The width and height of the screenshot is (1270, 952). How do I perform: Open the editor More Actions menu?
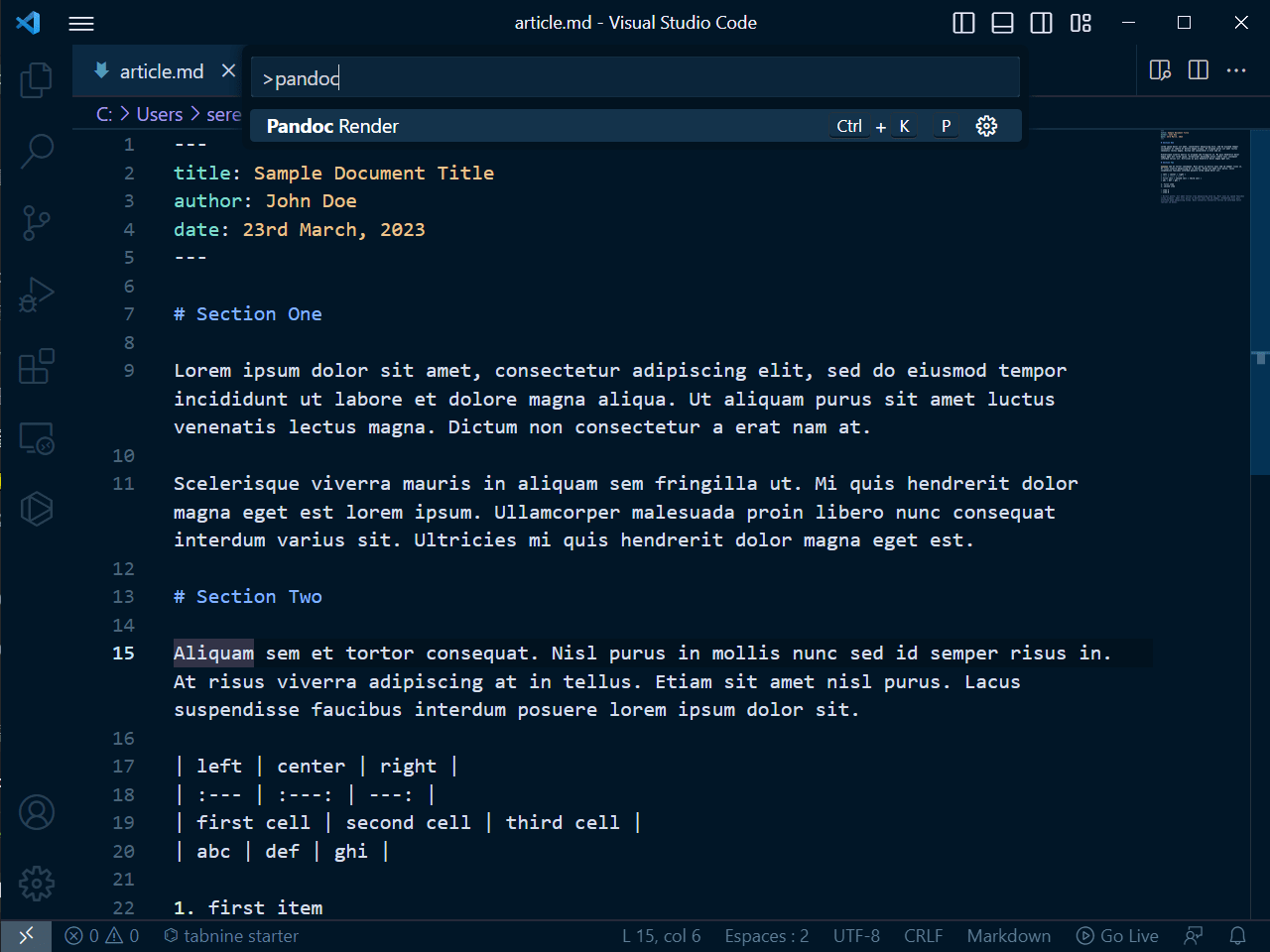[1236, 70]
